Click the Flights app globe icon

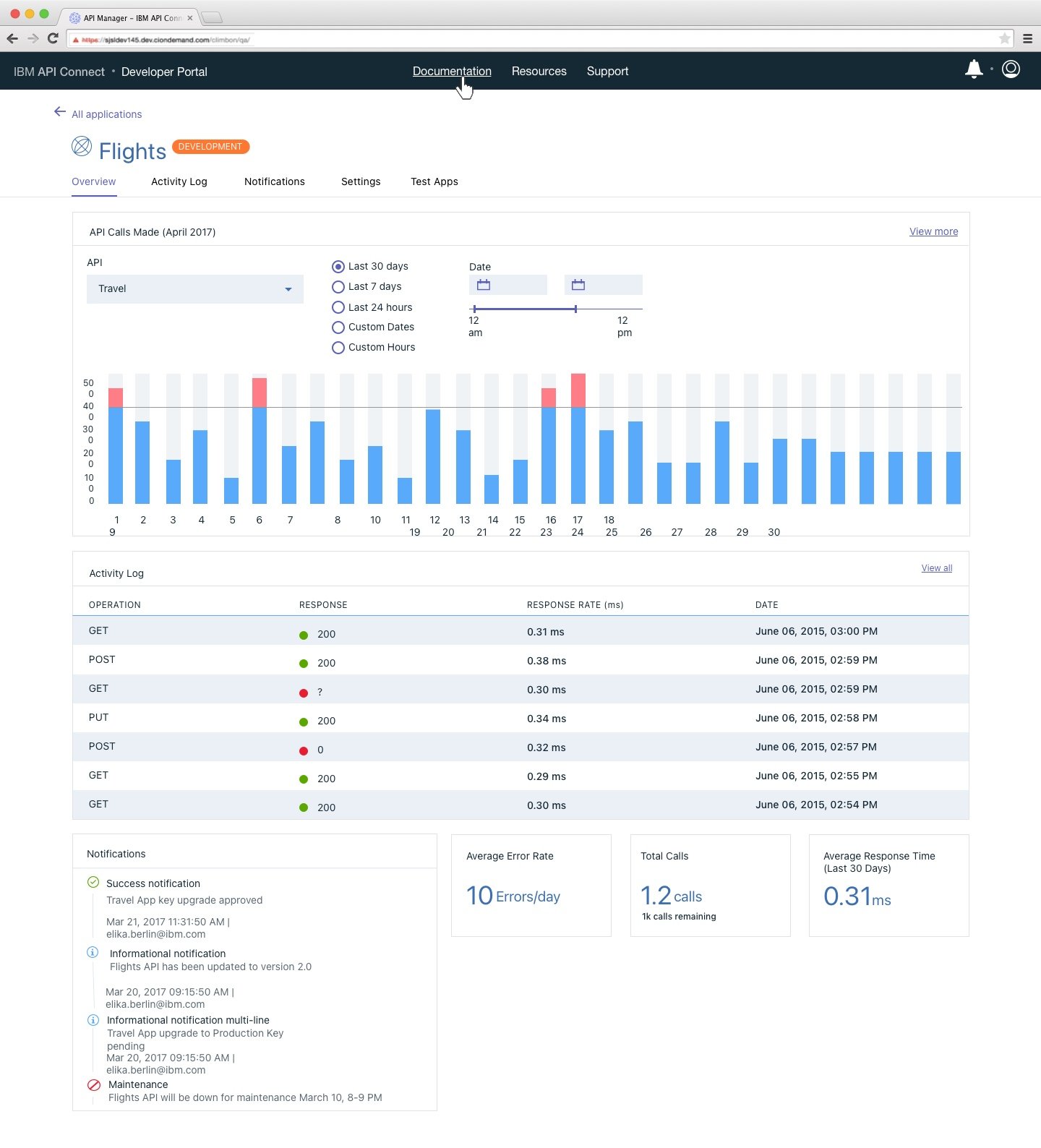coord(82,146)
